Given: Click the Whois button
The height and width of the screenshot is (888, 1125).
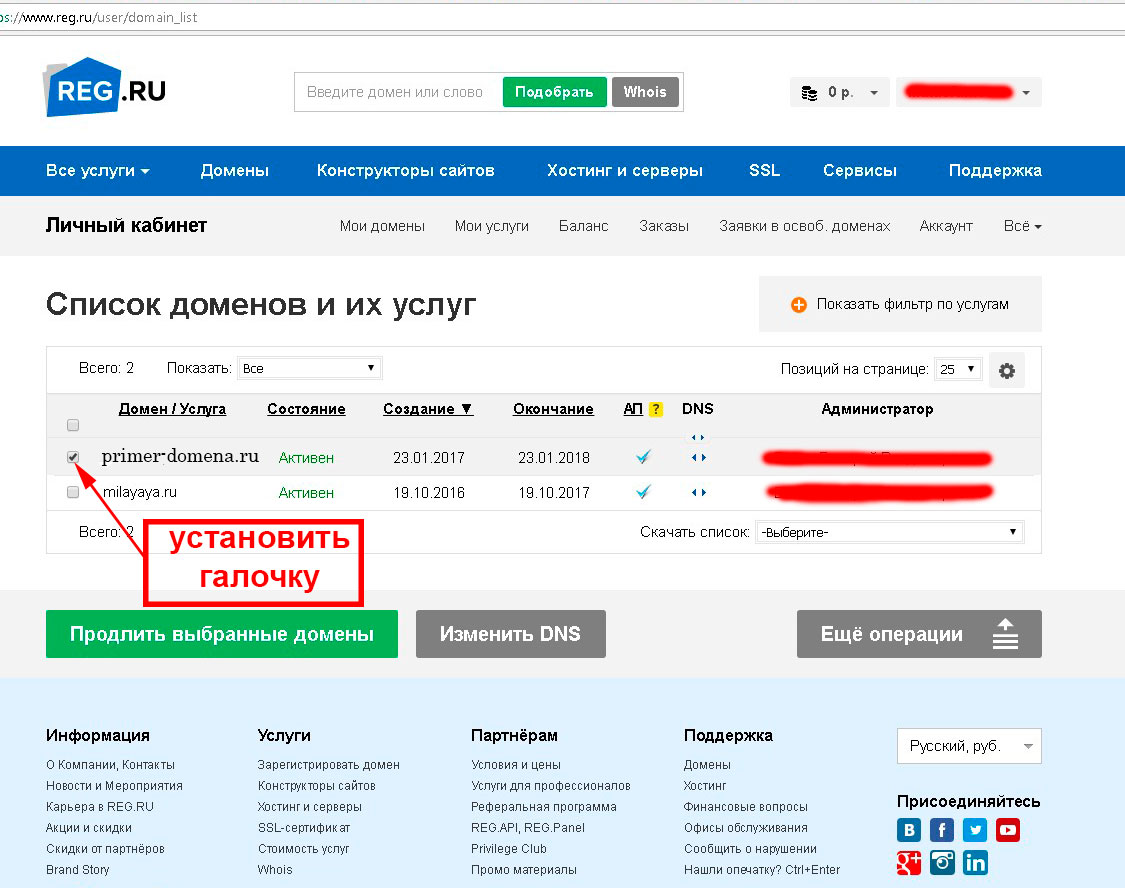Looking at the screenshot, I should pyautogui.click(x=645, y=92).
